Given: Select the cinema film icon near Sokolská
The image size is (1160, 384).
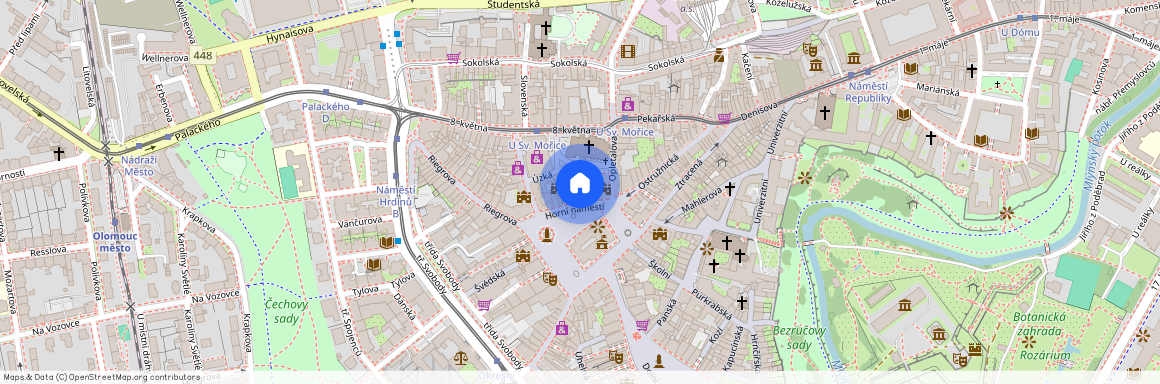Looking at the screenshot, I should click(628, 51).
